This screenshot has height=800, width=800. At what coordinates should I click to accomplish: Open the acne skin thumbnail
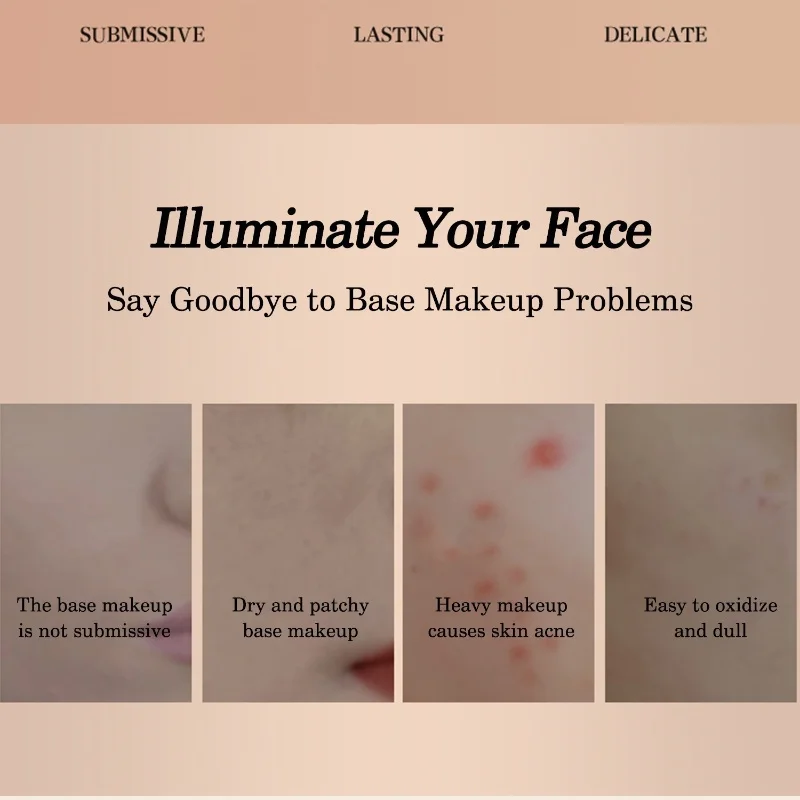(498, 553)
